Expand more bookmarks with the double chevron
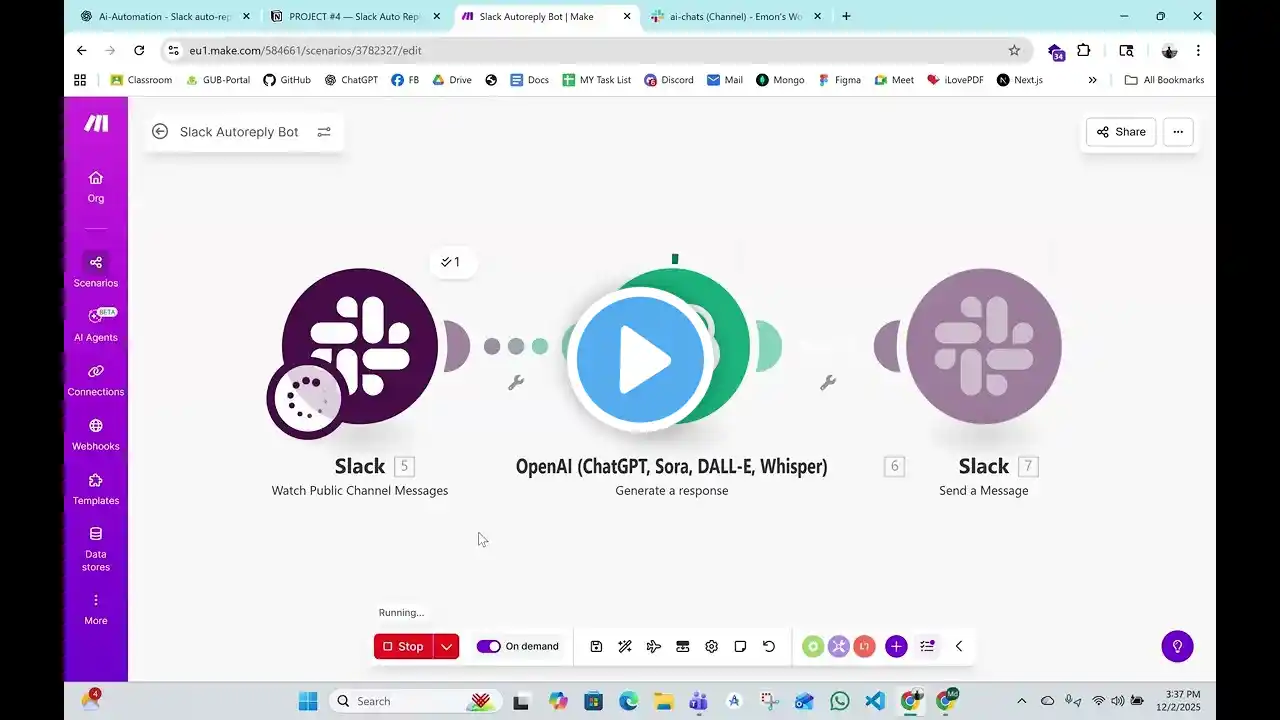 1092,80
